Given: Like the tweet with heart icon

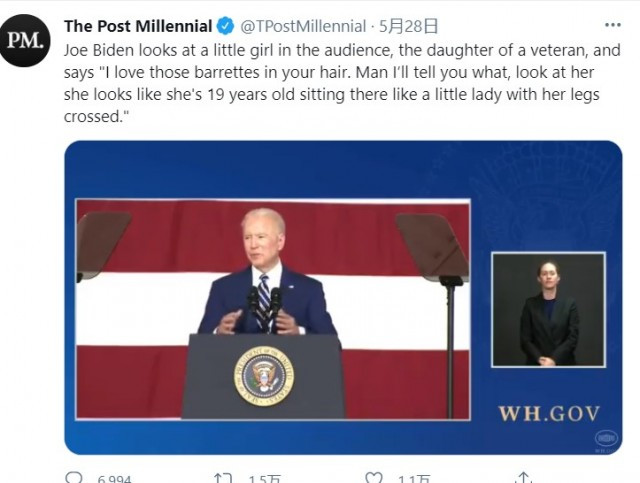Looking at the screenshot, I should click(373, 478).
